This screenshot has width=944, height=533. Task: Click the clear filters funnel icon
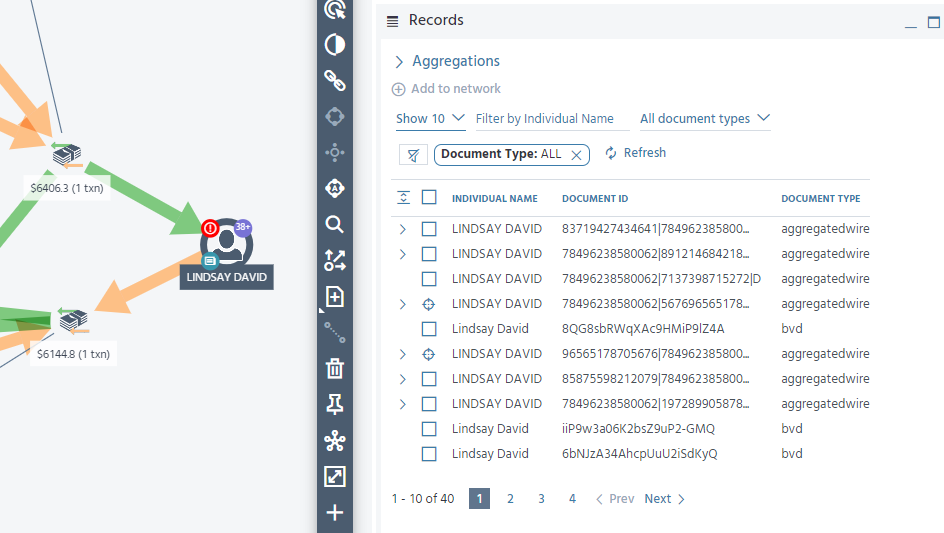(x=414, y=155)
